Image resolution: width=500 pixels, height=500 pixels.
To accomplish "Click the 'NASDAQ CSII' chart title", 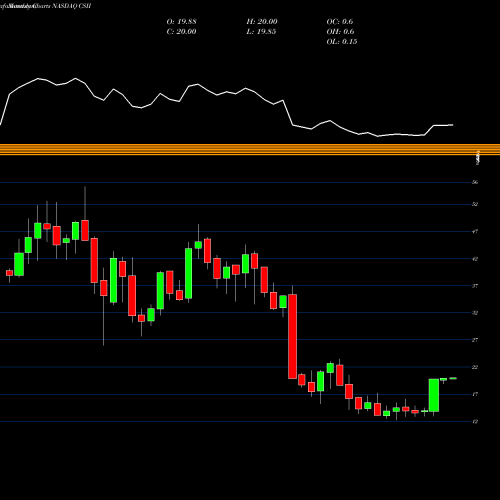I will [x=72, y=6].
